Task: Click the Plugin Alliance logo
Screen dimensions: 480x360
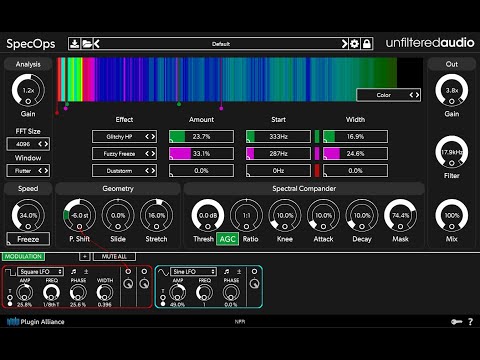Action: pos(36,322)
